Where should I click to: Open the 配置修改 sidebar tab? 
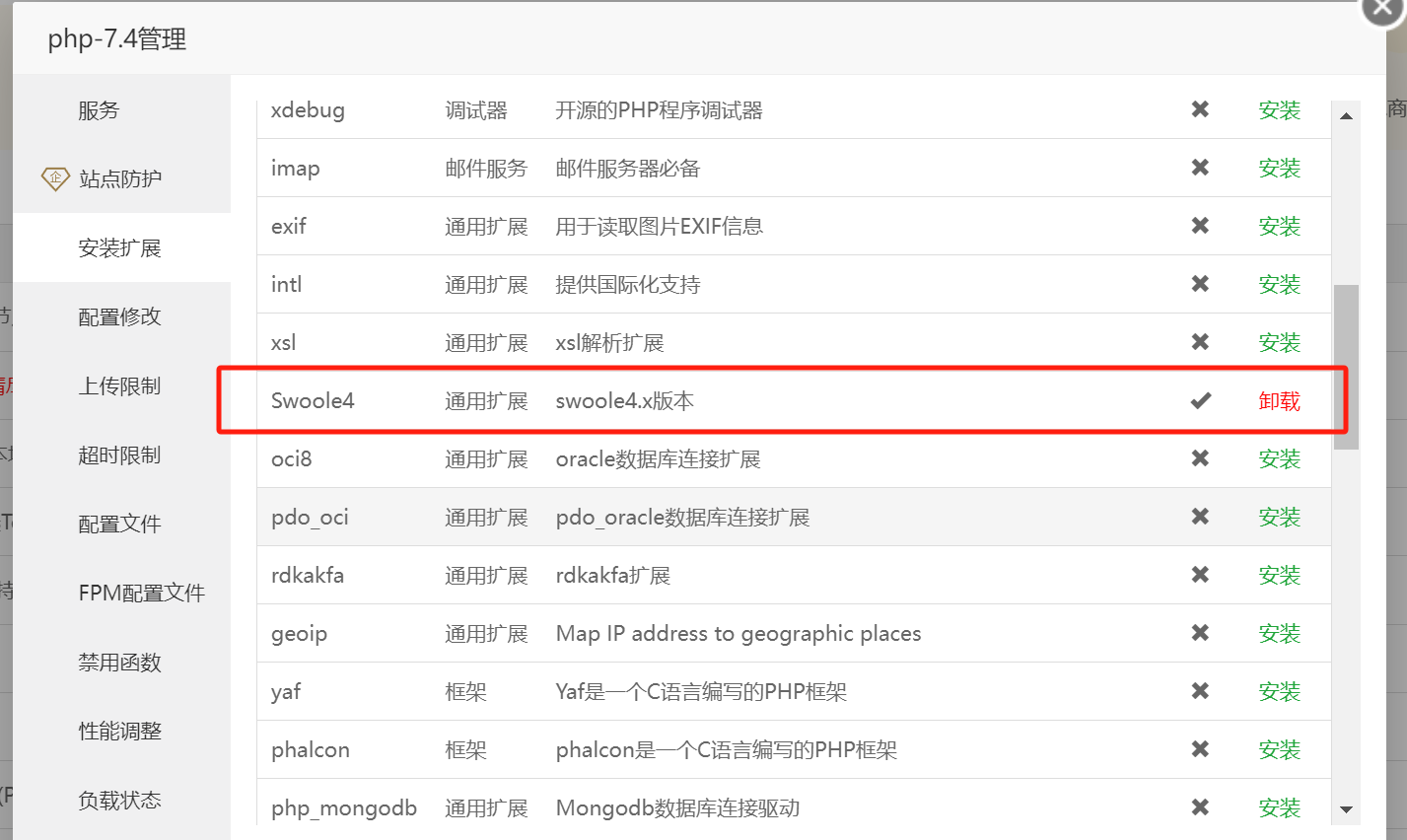[122, 316]
